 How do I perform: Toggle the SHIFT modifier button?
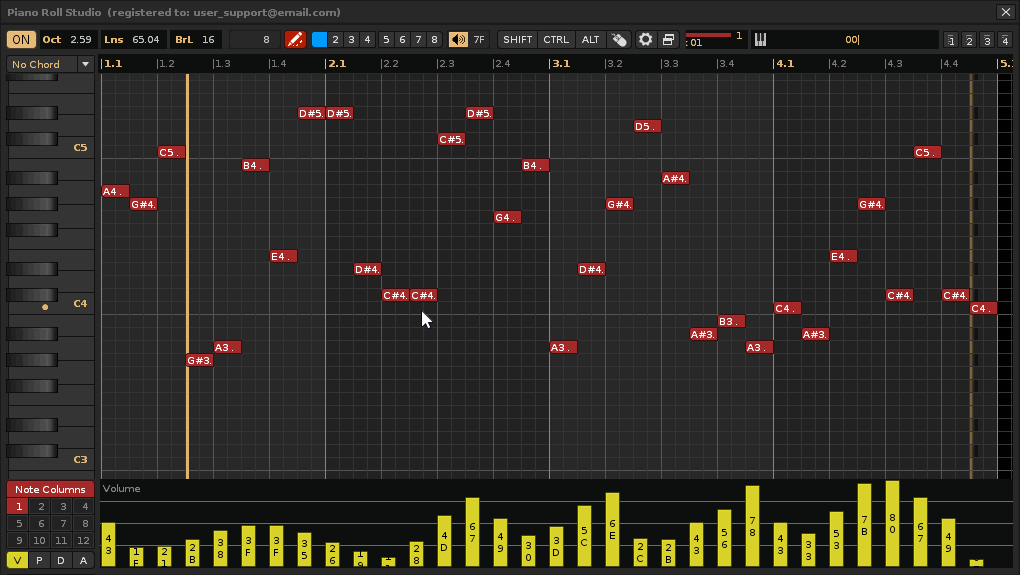coord(517,40)
